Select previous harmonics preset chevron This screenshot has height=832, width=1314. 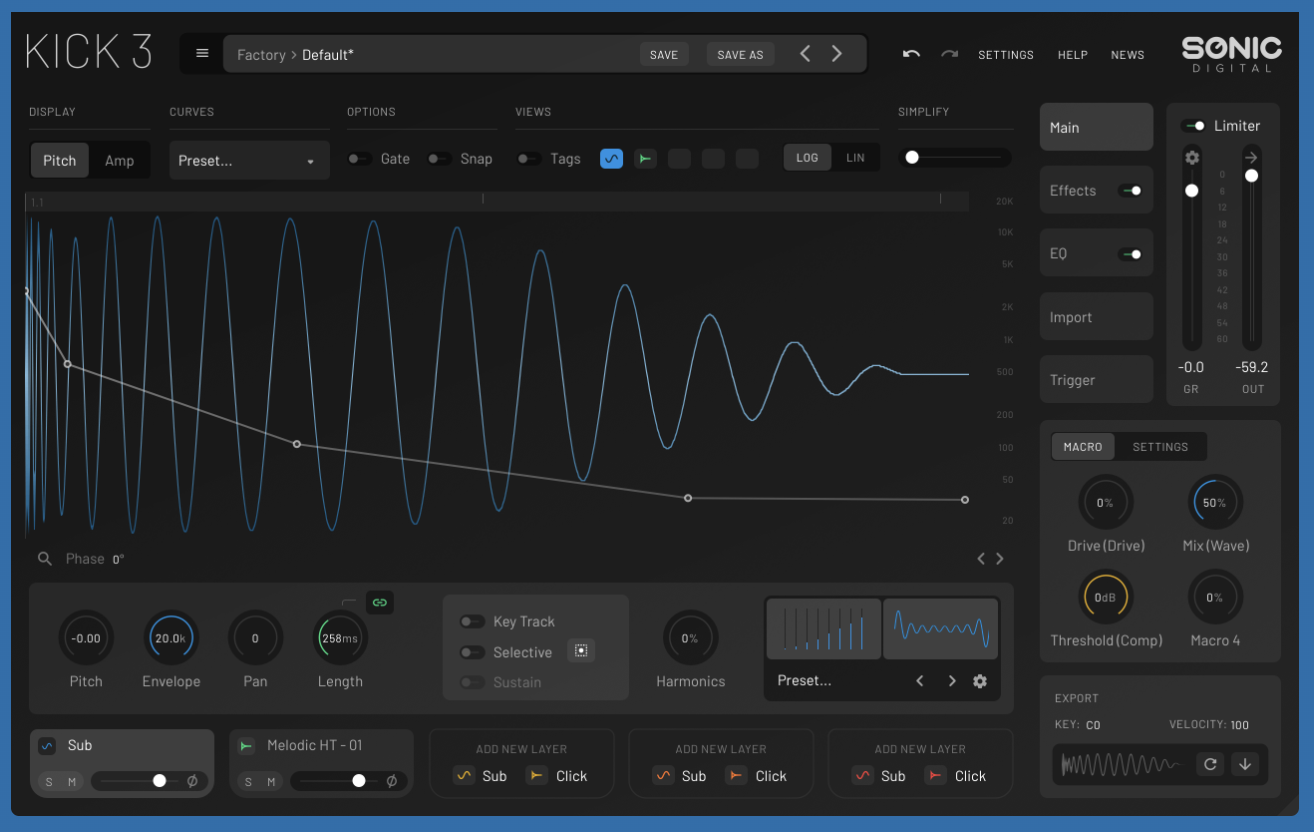click(920, 681)
